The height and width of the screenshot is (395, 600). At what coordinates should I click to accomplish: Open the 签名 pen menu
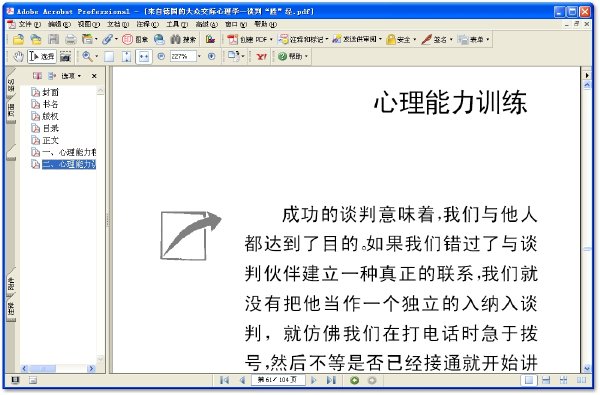pyautogui.click(x=437, y=39)
